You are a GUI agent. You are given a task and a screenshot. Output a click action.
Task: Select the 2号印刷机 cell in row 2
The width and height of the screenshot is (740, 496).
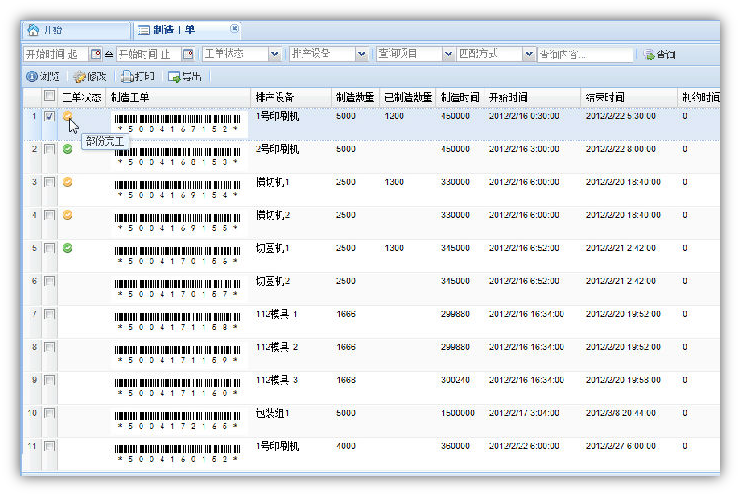pos(278,149)
